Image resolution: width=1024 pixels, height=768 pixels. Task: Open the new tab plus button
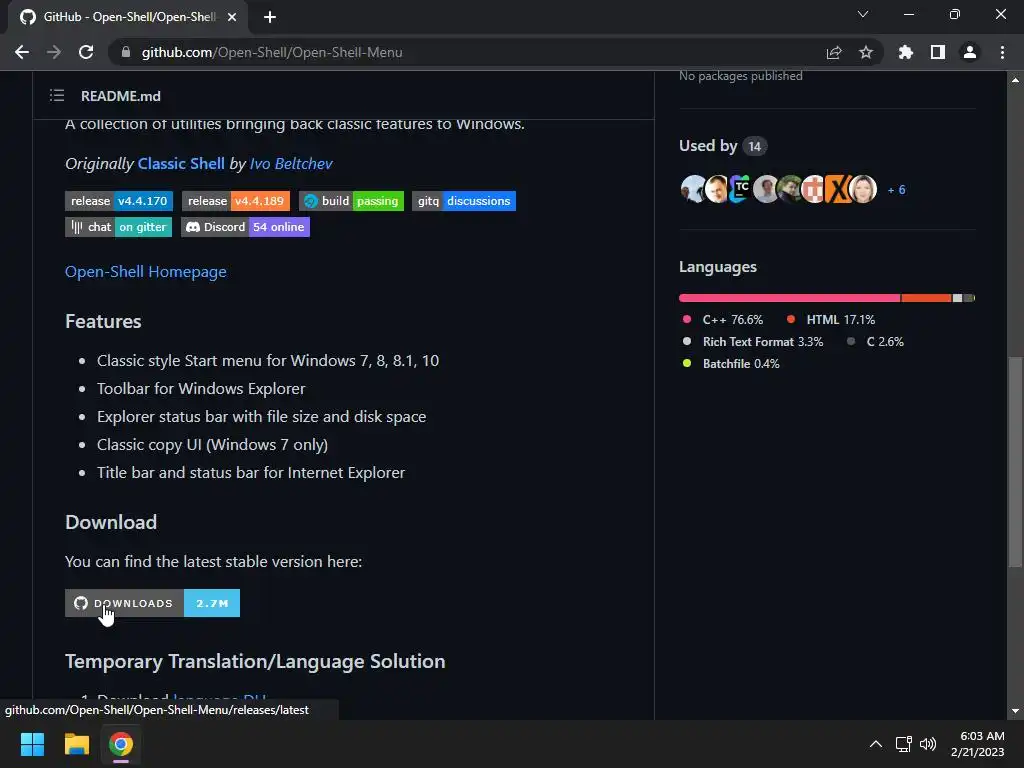[270, 17]
